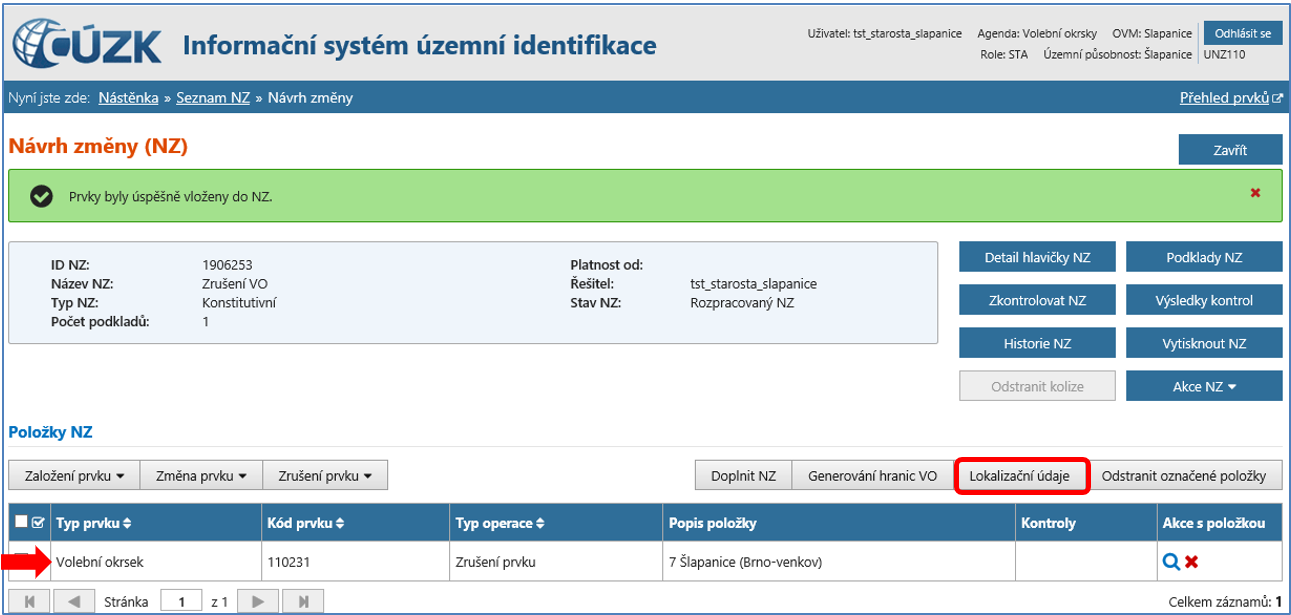Click the ČÚZK logo

[87, 44]
